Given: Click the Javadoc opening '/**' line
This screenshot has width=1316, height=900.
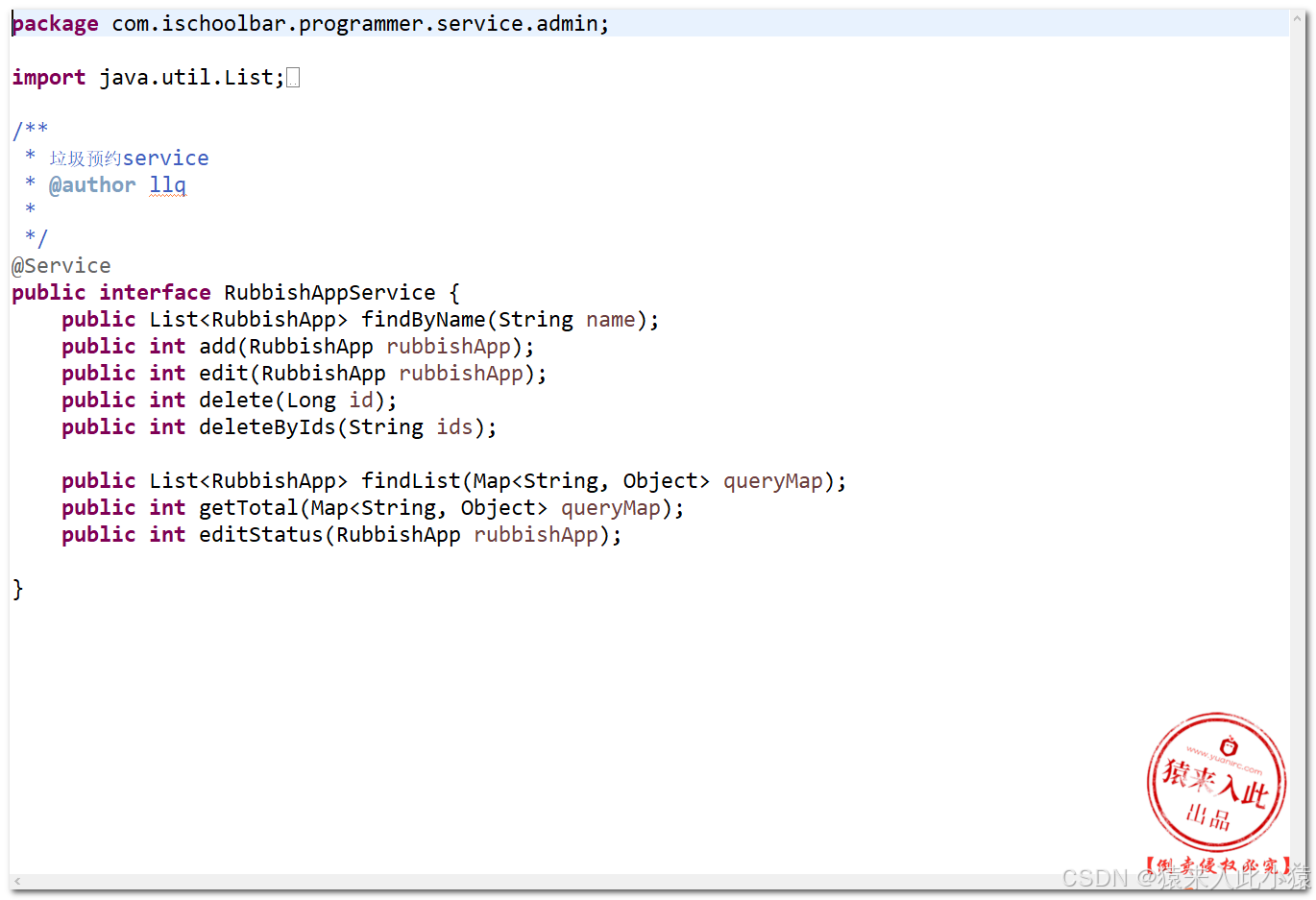Looking at the screenshot, I should [30, 130].
